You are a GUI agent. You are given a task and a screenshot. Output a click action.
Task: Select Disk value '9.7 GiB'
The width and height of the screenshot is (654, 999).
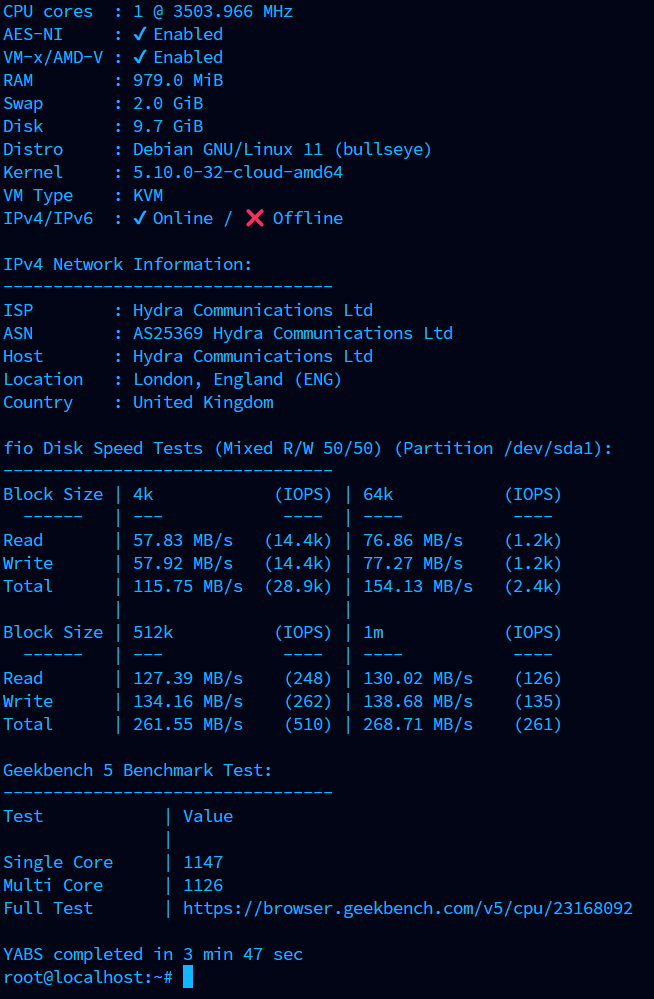(x=168, y=126)
